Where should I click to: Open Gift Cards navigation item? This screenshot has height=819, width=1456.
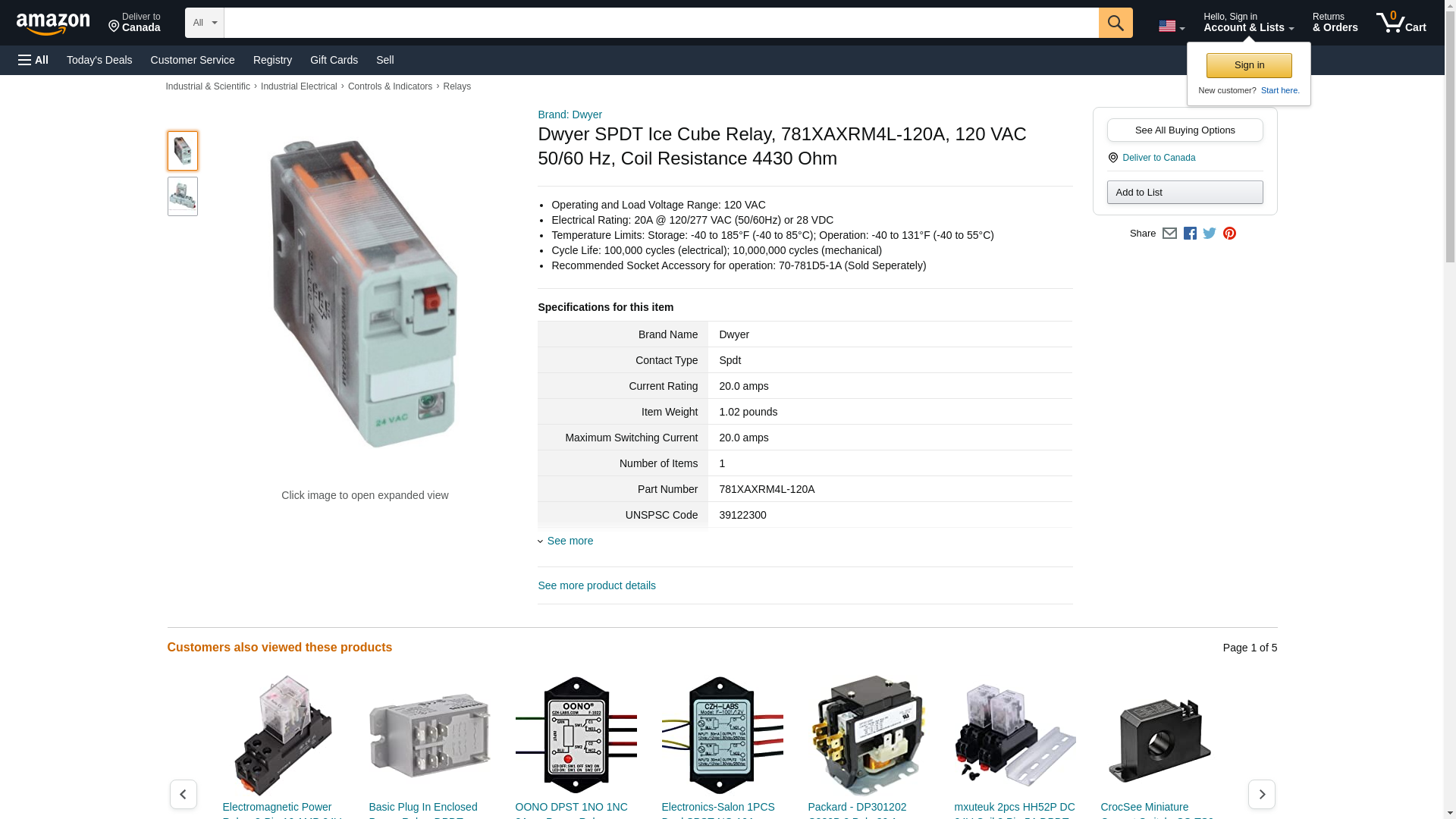pos(334,60)
